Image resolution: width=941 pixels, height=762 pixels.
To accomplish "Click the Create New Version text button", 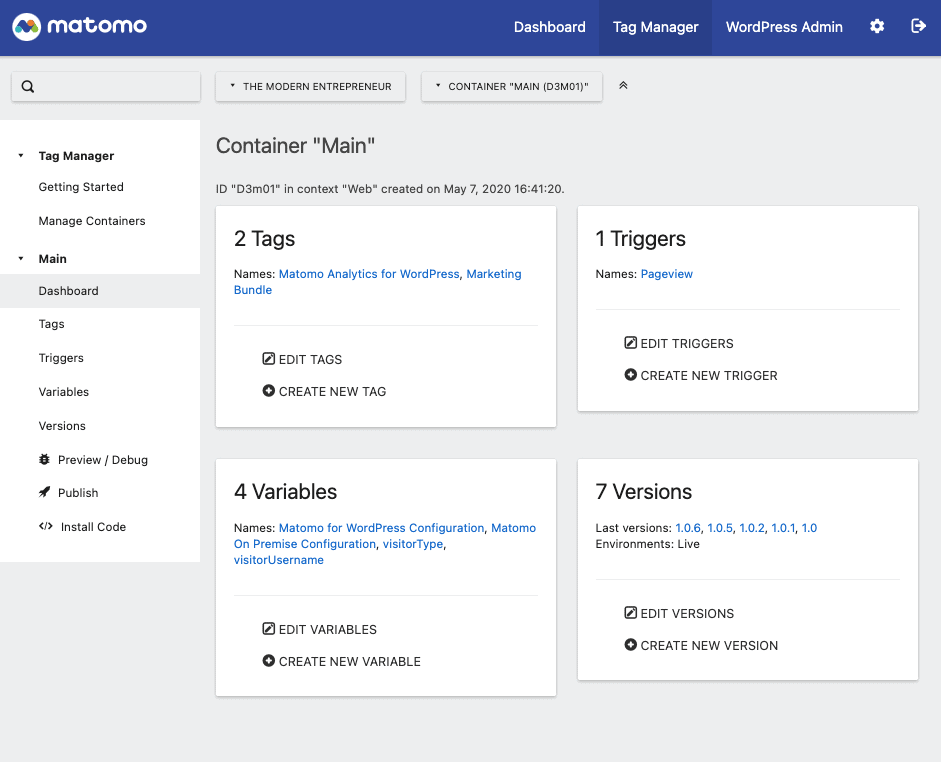I will point(709,645).
